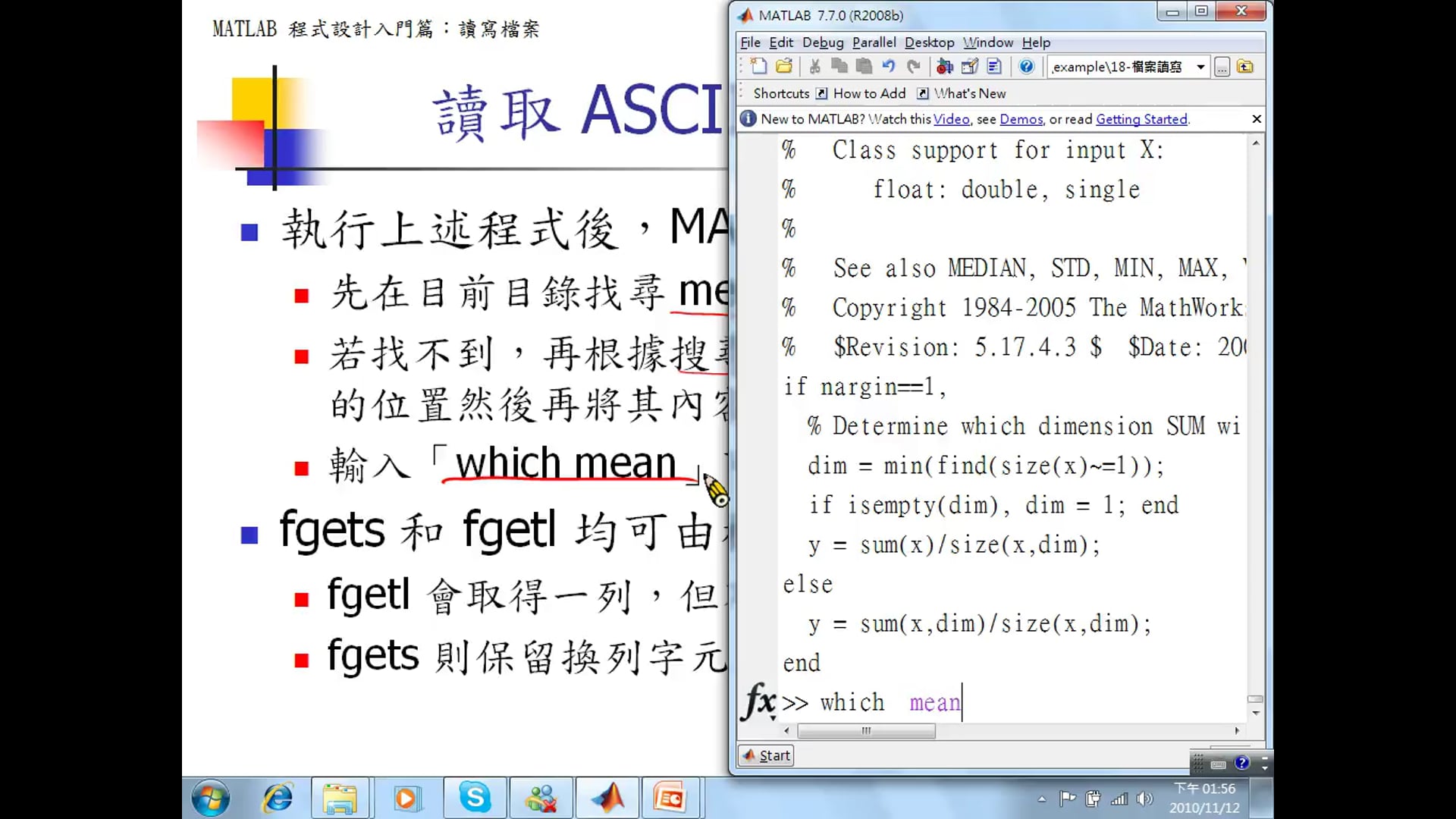Follow the Getting Started link
The height and width of the screenshot is (819, 1456).
pos(1141,119)
